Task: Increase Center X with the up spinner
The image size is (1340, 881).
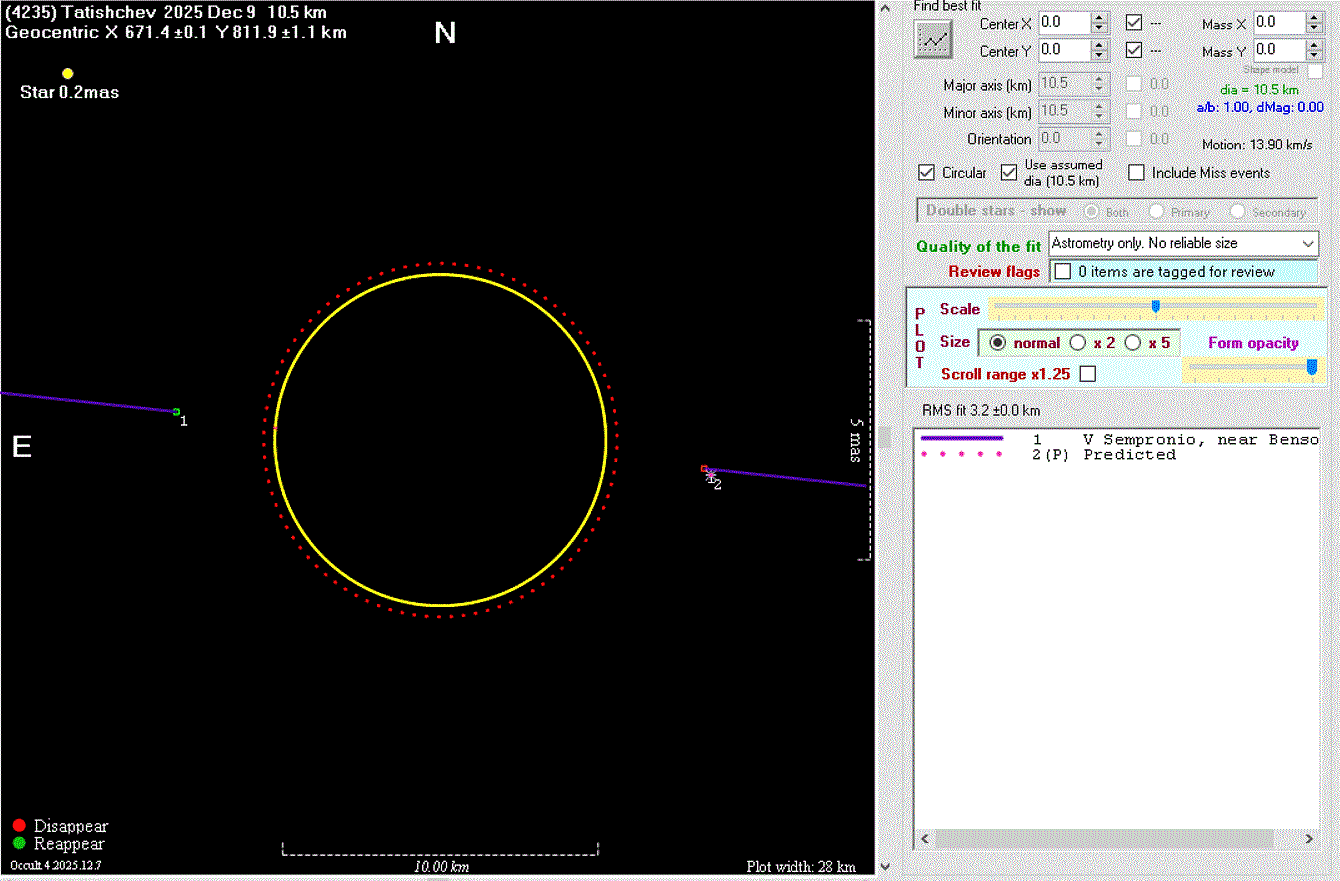Action: 1099,17
